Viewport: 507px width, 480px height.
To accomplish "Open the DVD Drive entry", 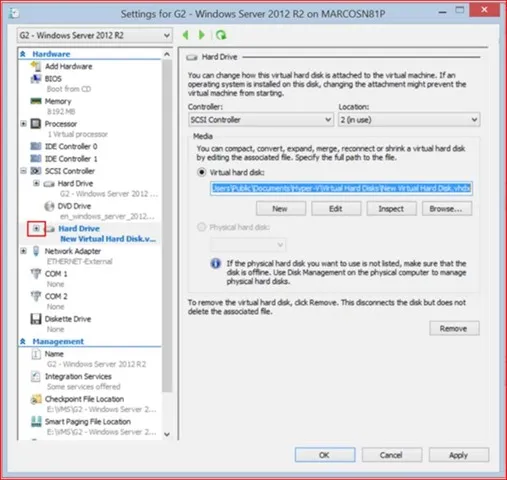I will coord(74,206).
